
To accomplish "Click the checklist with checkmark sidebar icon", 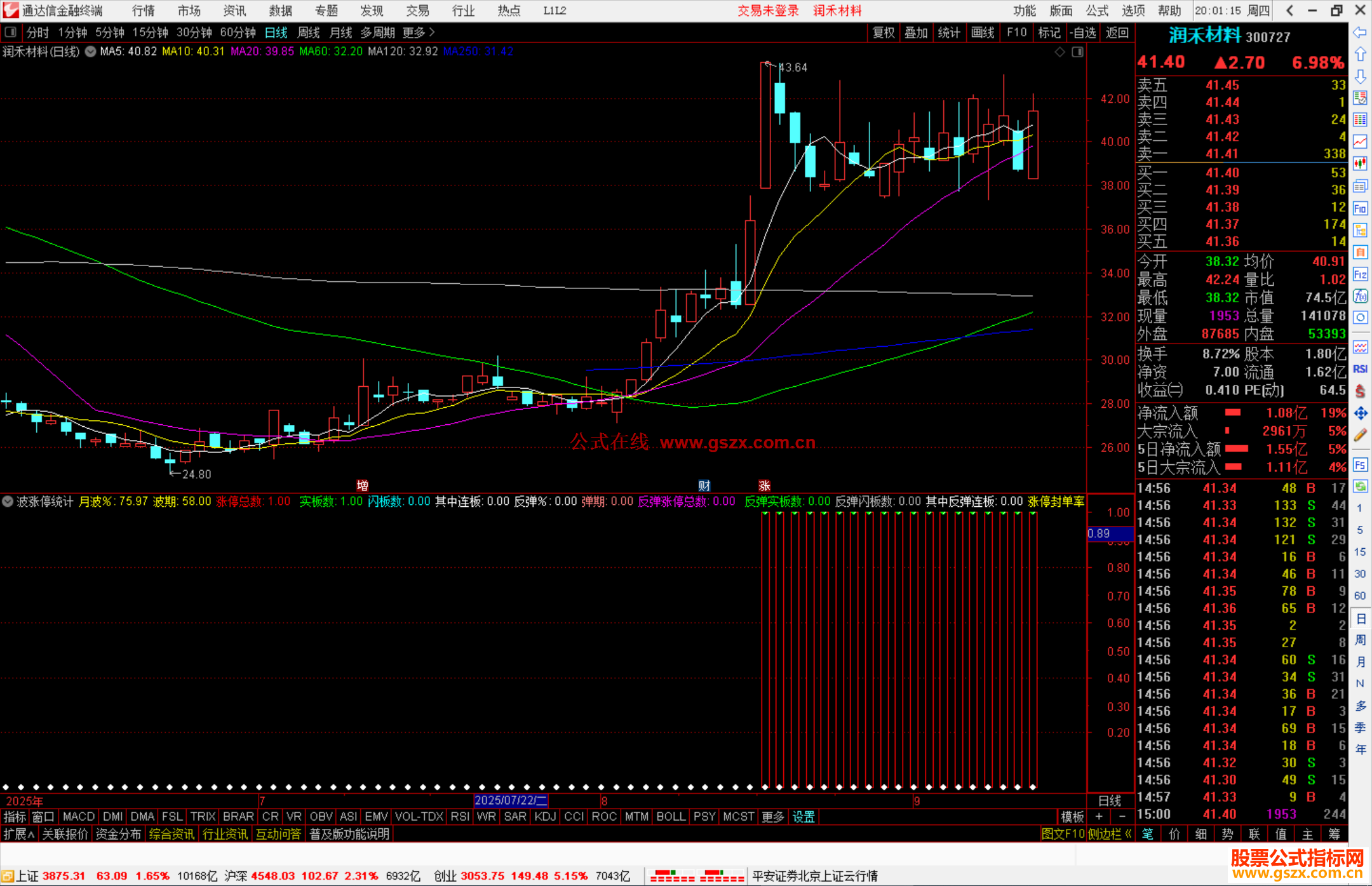I will (x=1360, y=98).
